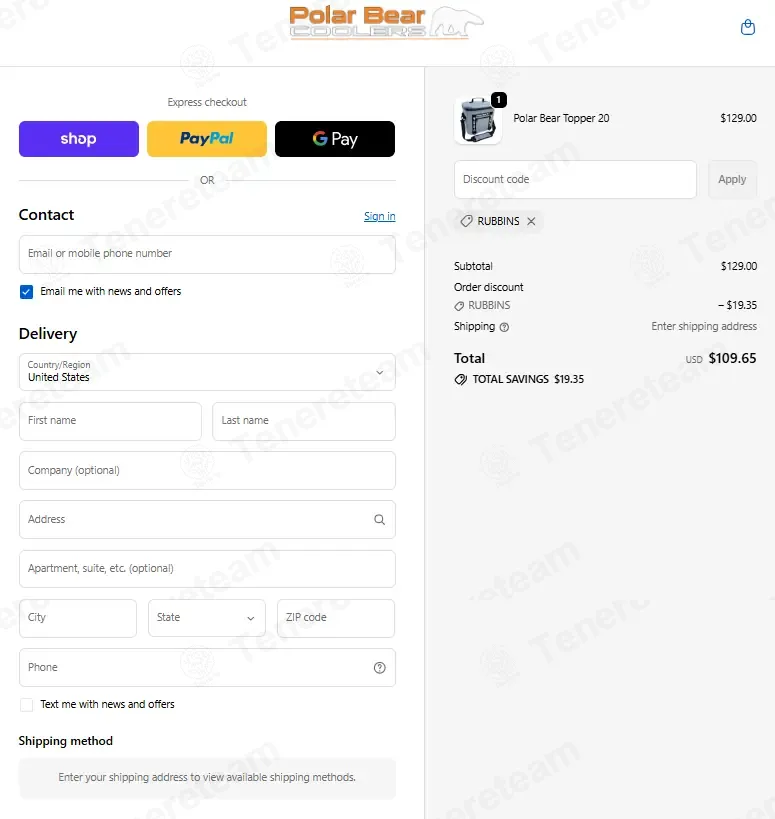Expand the State dropdown

pos(207,618)
